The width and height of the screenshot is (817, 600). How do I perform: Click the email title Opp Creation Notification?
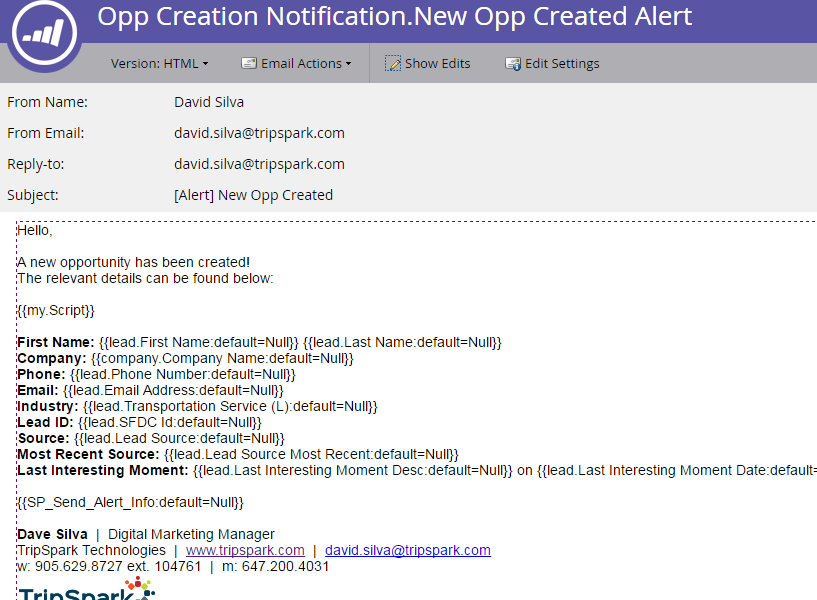click(x=394, y=17)
